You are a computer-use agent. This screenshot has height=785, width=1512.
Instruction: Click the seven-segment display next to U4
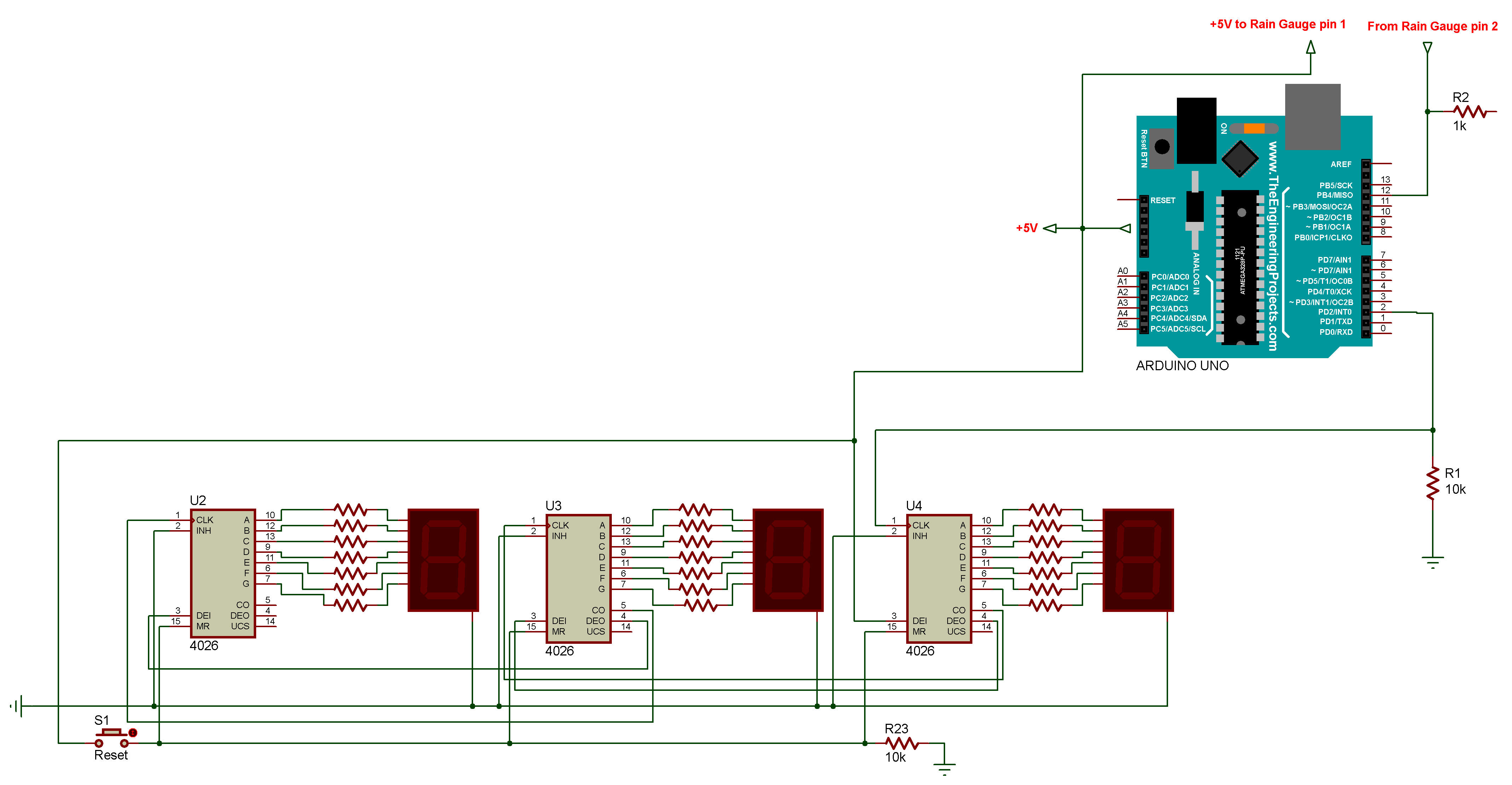(1138, 560)
